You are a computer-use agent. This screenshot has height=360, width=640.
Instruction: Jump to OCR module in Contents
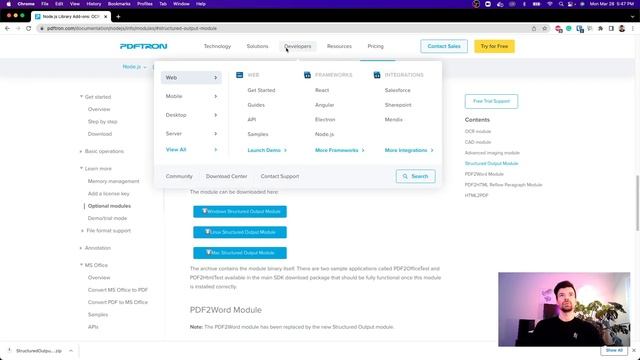[x=478, y=131]
